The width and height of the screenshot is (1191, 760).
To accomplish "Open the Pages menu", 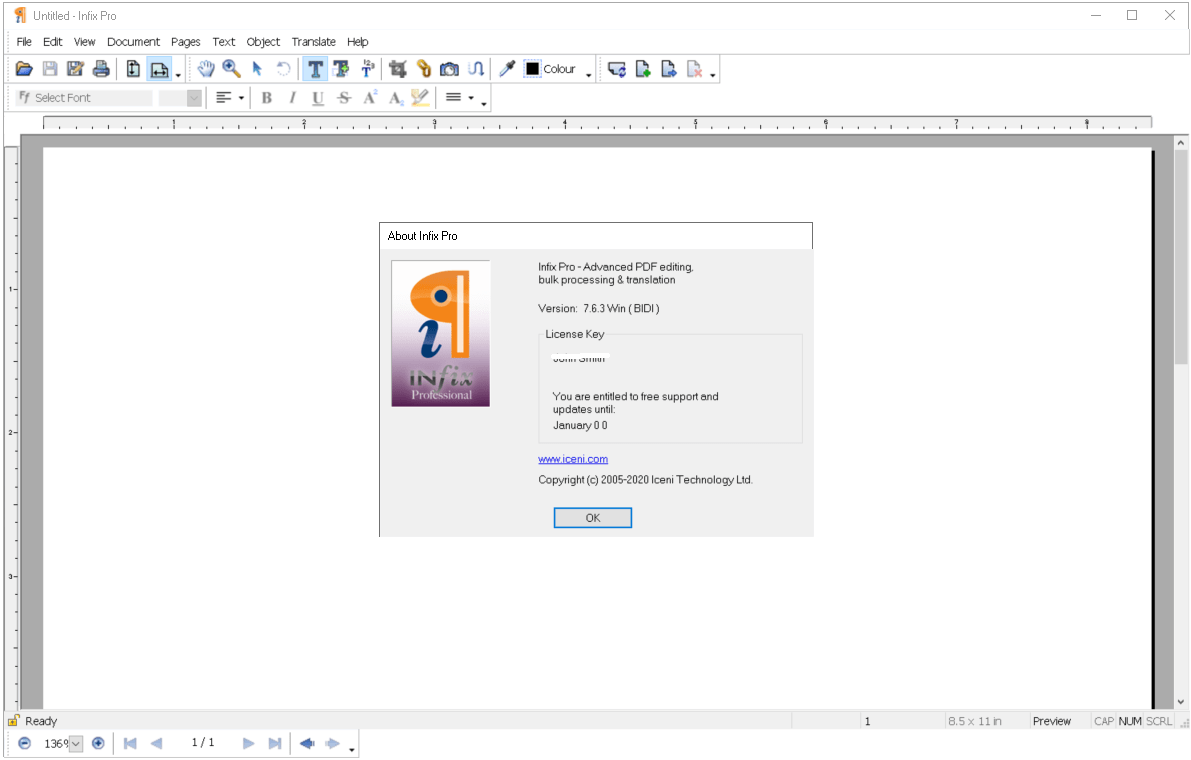I will click(185, 42).
